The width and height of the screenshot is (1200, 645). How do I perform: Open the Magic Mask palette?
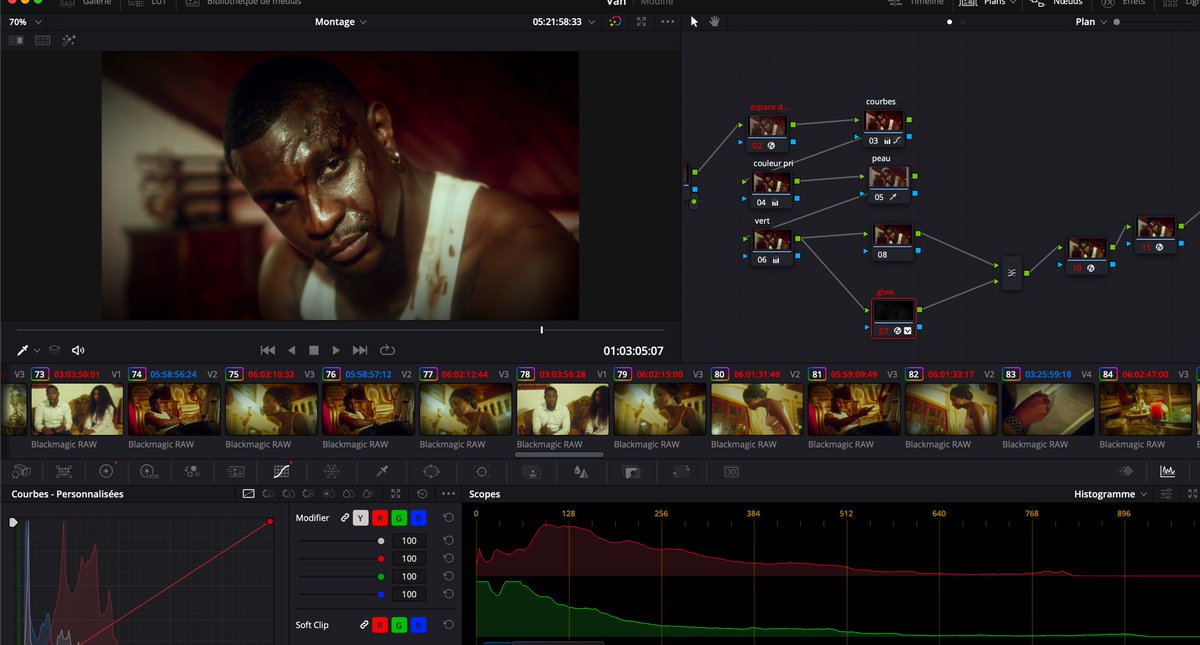click(x=532, y=470)
